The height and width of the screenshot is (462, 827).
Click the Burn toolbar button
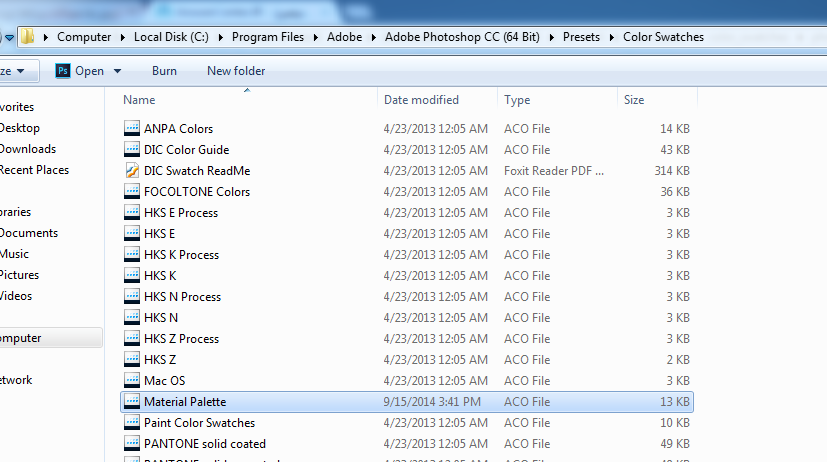[164, 71]
